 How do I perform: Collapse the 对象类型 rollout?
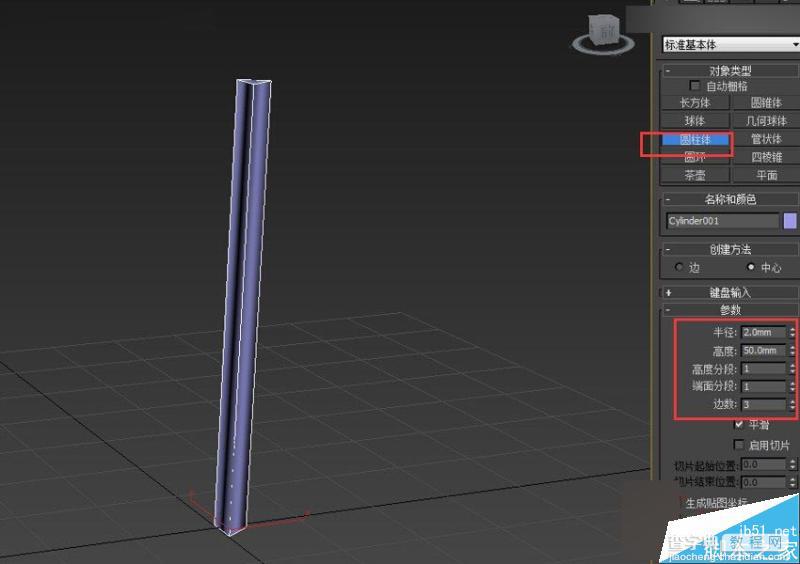coord(668,70)
